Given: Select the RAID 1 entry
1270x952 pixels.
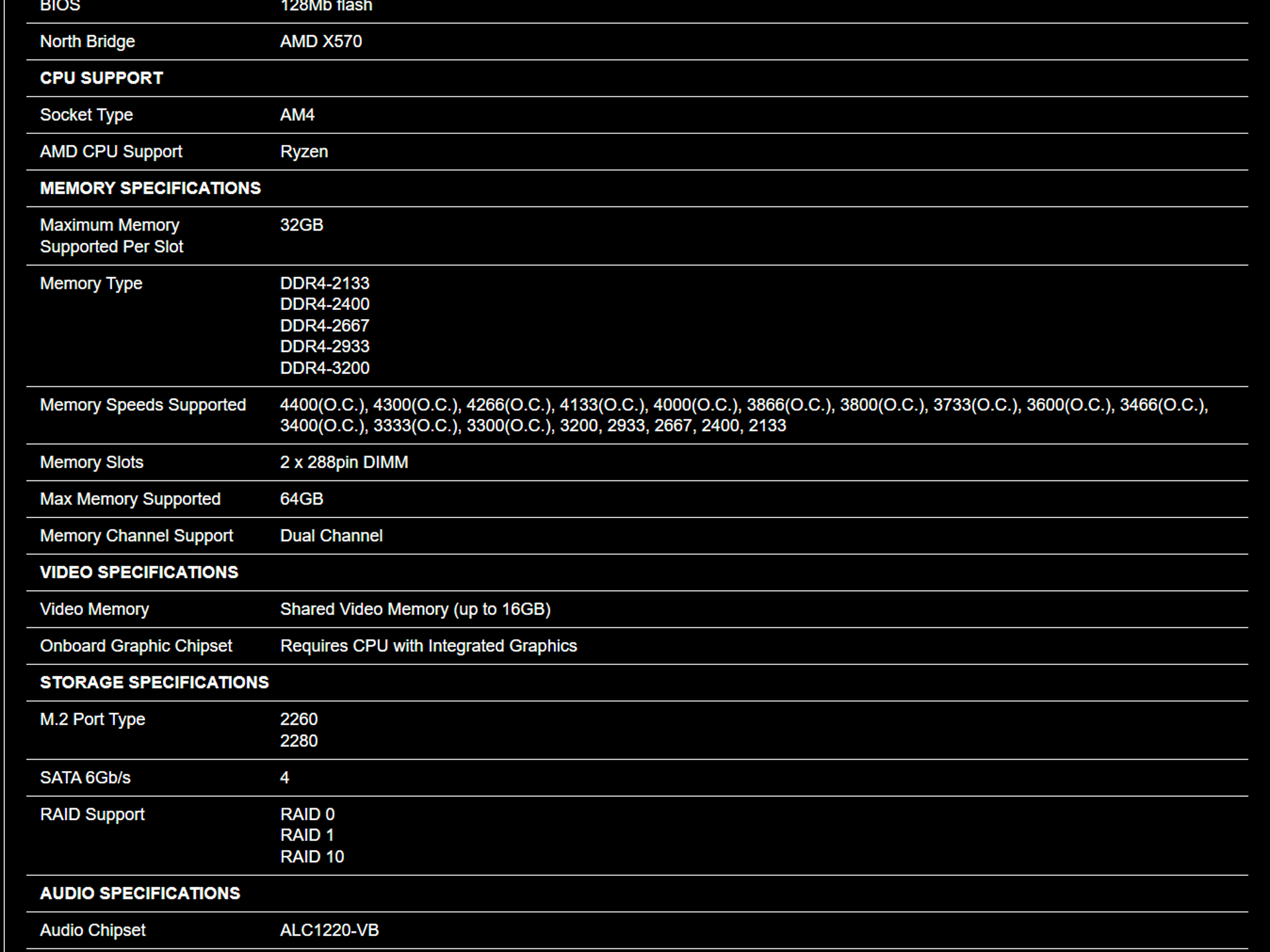Looking at the screenshot, I should tap(308, 835).
